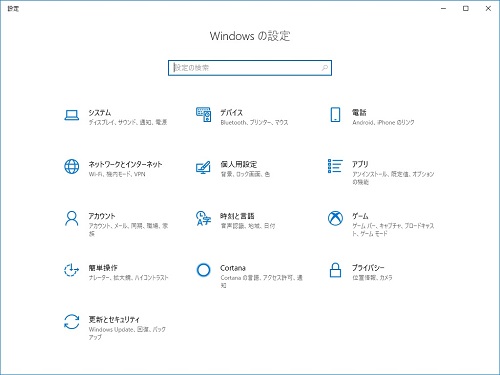Click the プライバシー padlock icon
500x375 pixels.
coord(335,270)
